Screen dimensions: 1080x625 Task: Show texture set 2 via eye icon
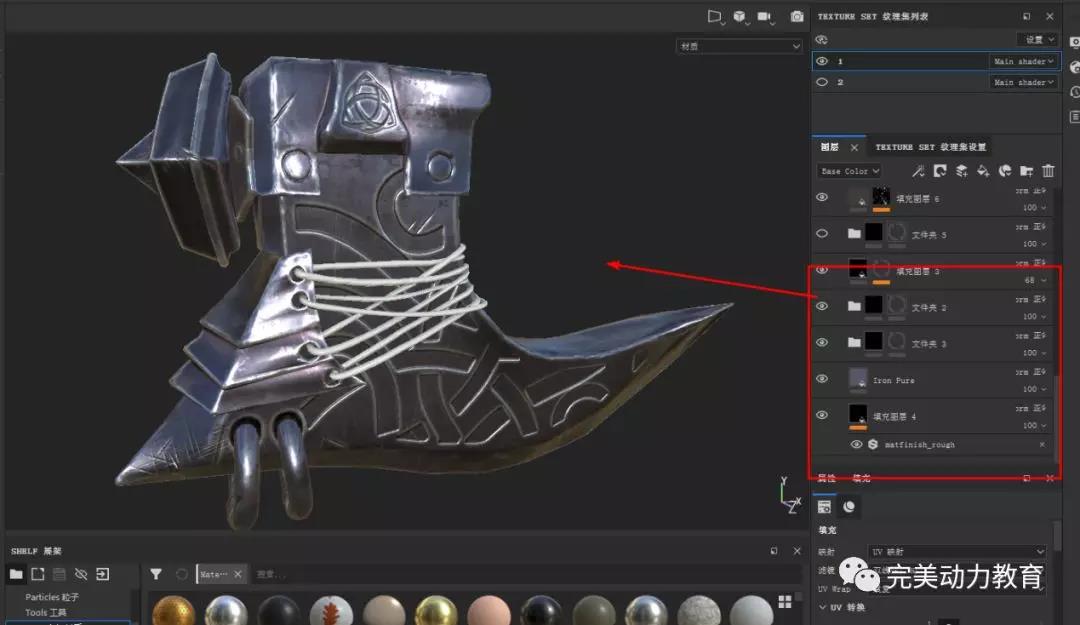pyautogui.click(x=822, y=82)
